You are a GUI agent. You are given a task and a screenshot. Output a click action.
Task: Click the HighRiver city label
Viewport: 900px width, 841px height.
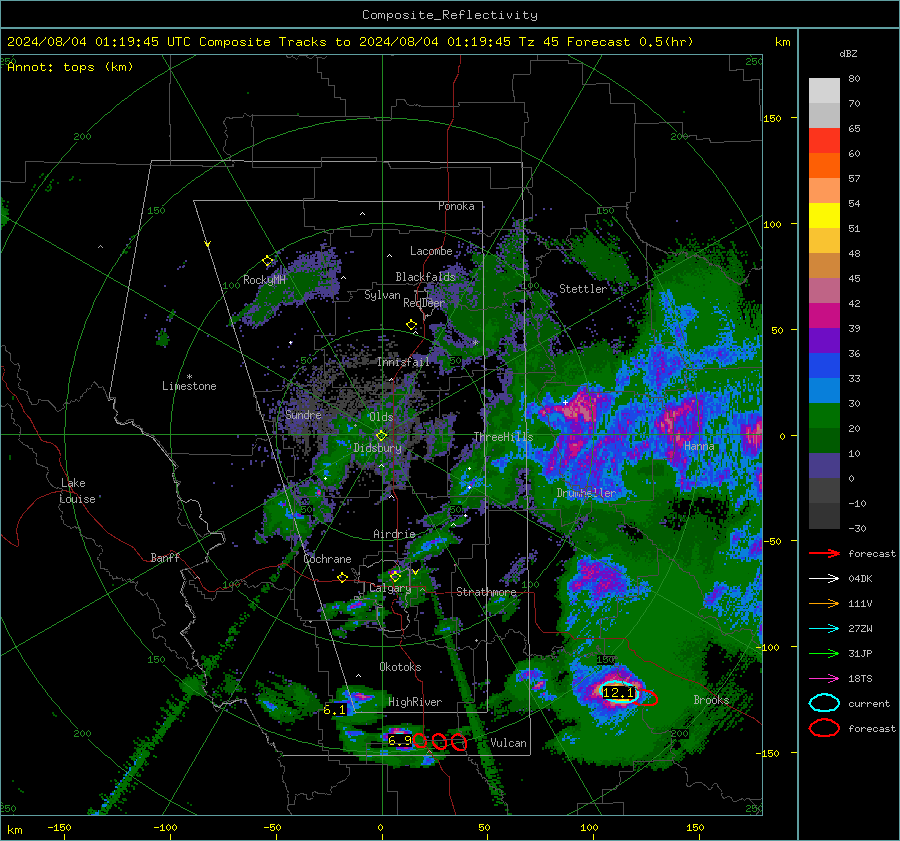coord(415,702)
